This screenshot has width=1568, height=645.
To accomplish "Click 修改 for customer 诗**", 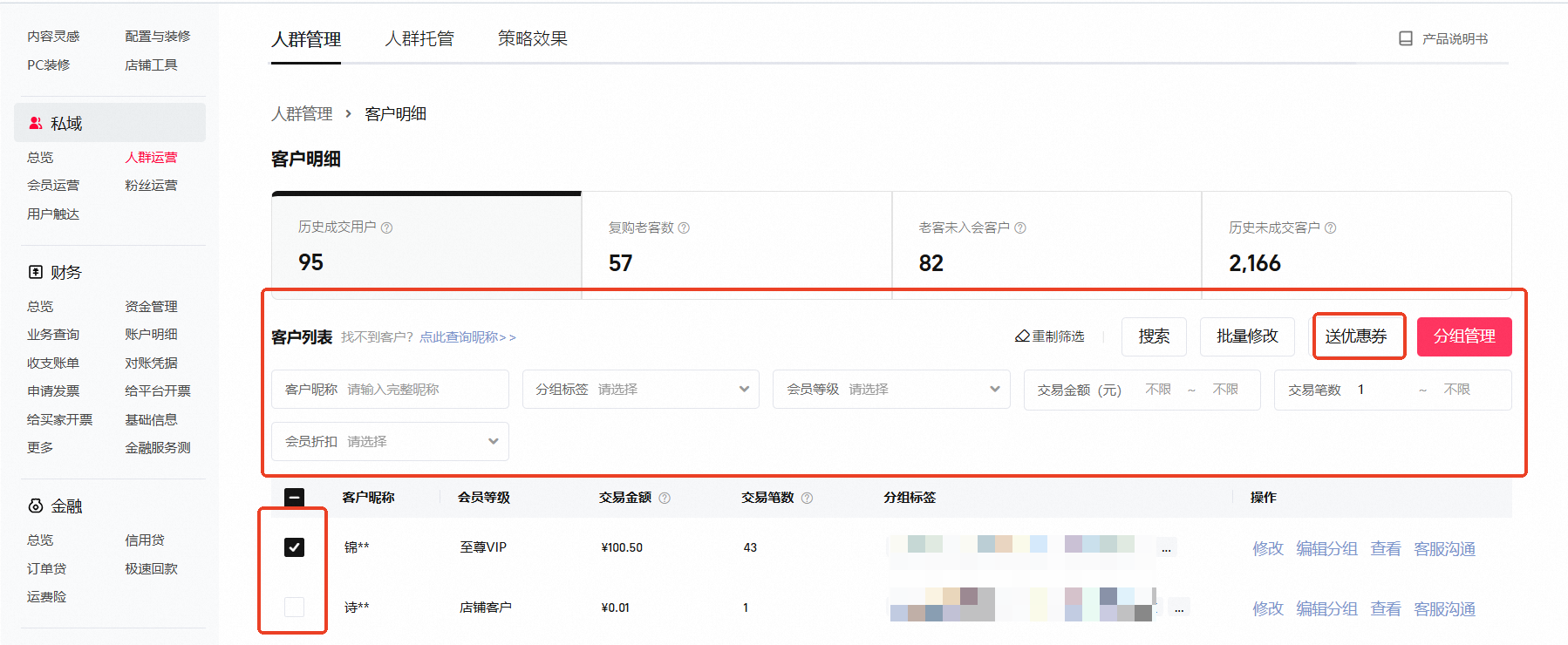I will tap(1268, 608).
